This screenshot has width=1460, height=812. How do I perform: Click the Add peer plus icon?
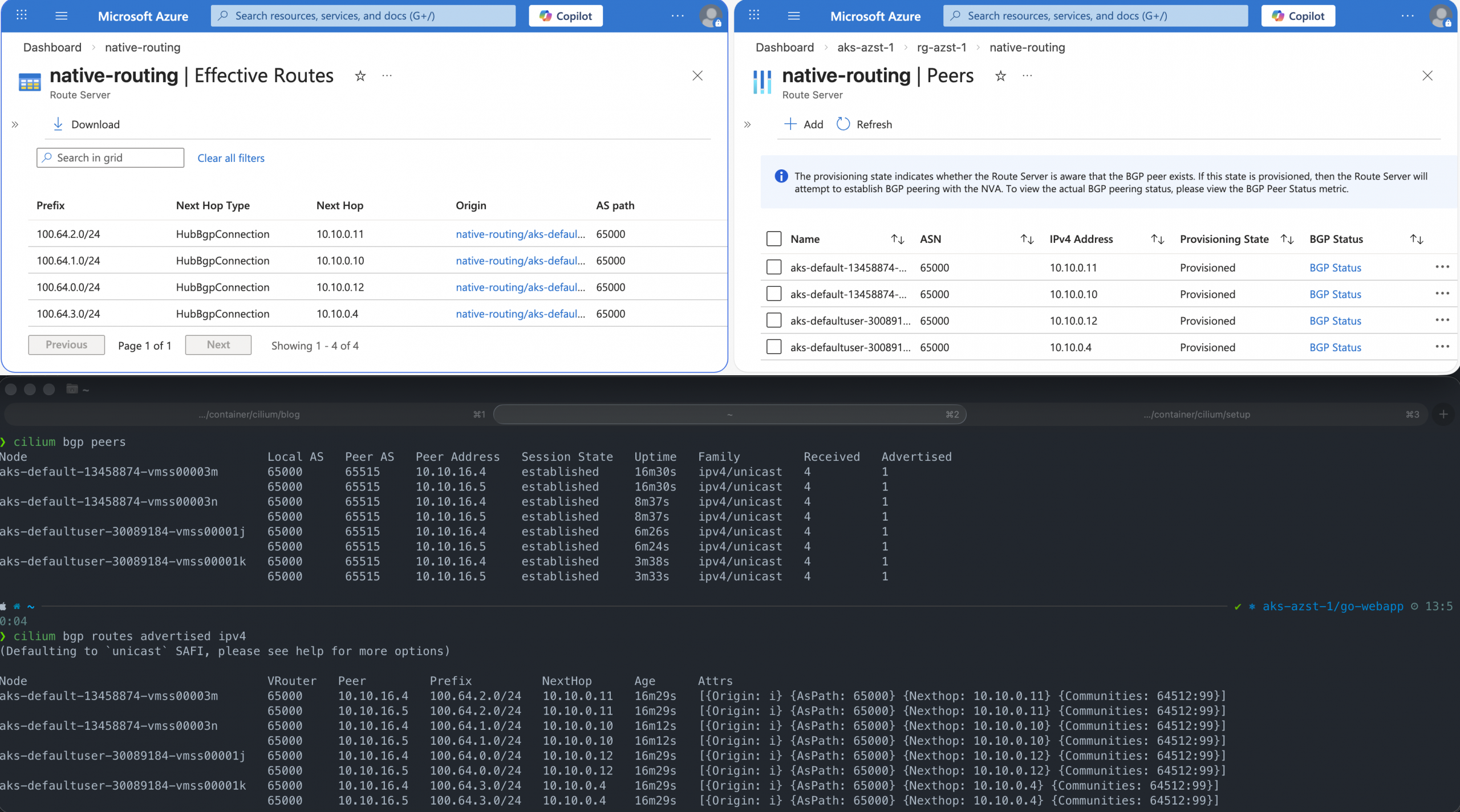pyautogui.click(x=790, y=124)
